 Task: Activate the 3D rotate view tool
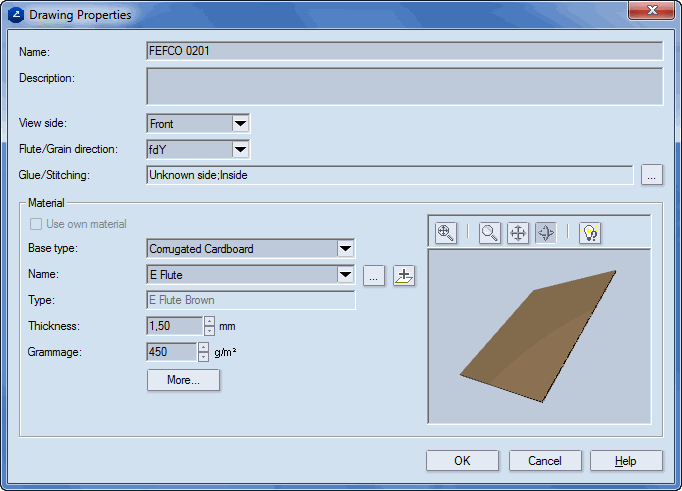[x=546, y=233]
